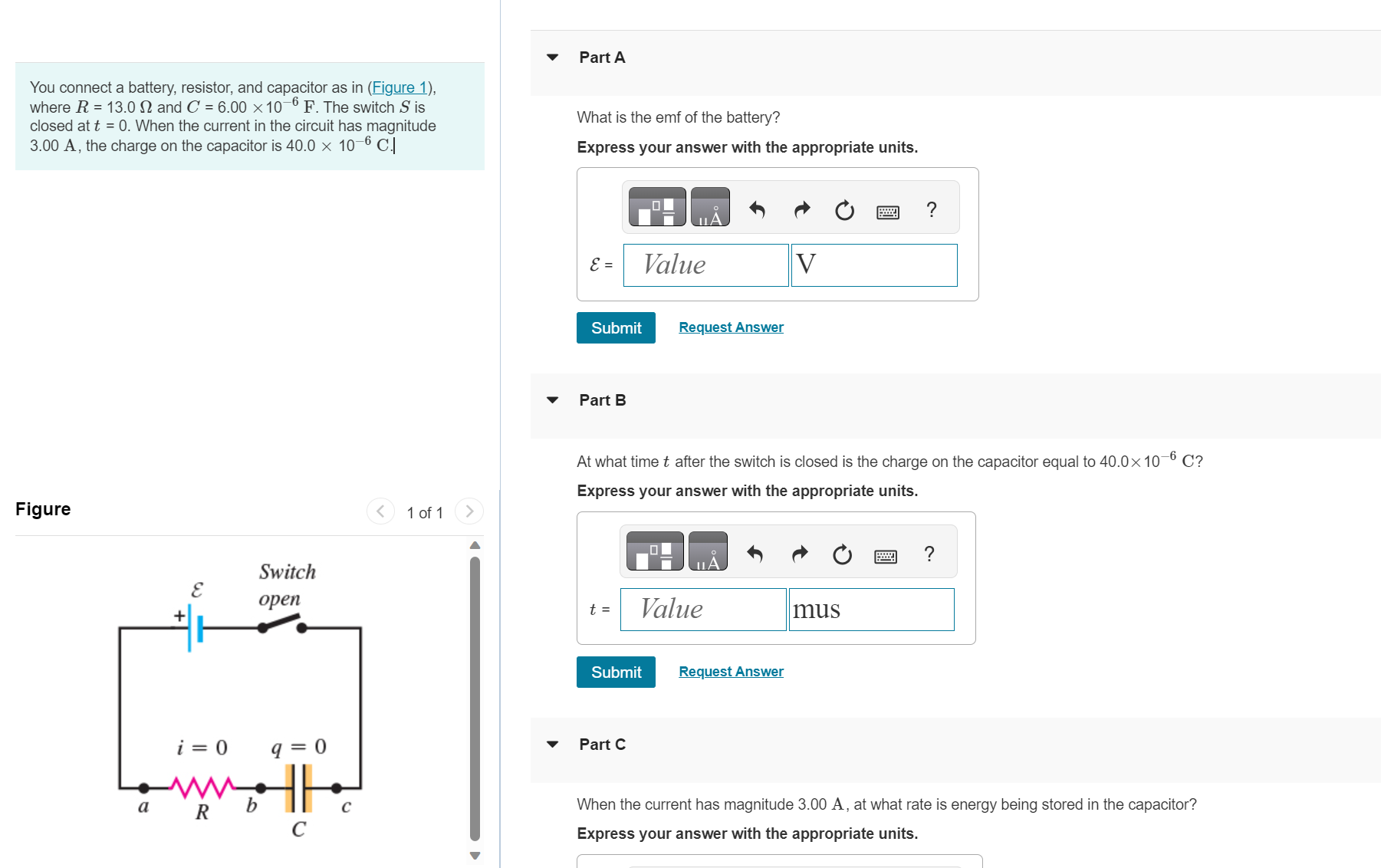Collapse the Part B section
The height and width of the screenshot is (868, 1381).
(552, 399)
